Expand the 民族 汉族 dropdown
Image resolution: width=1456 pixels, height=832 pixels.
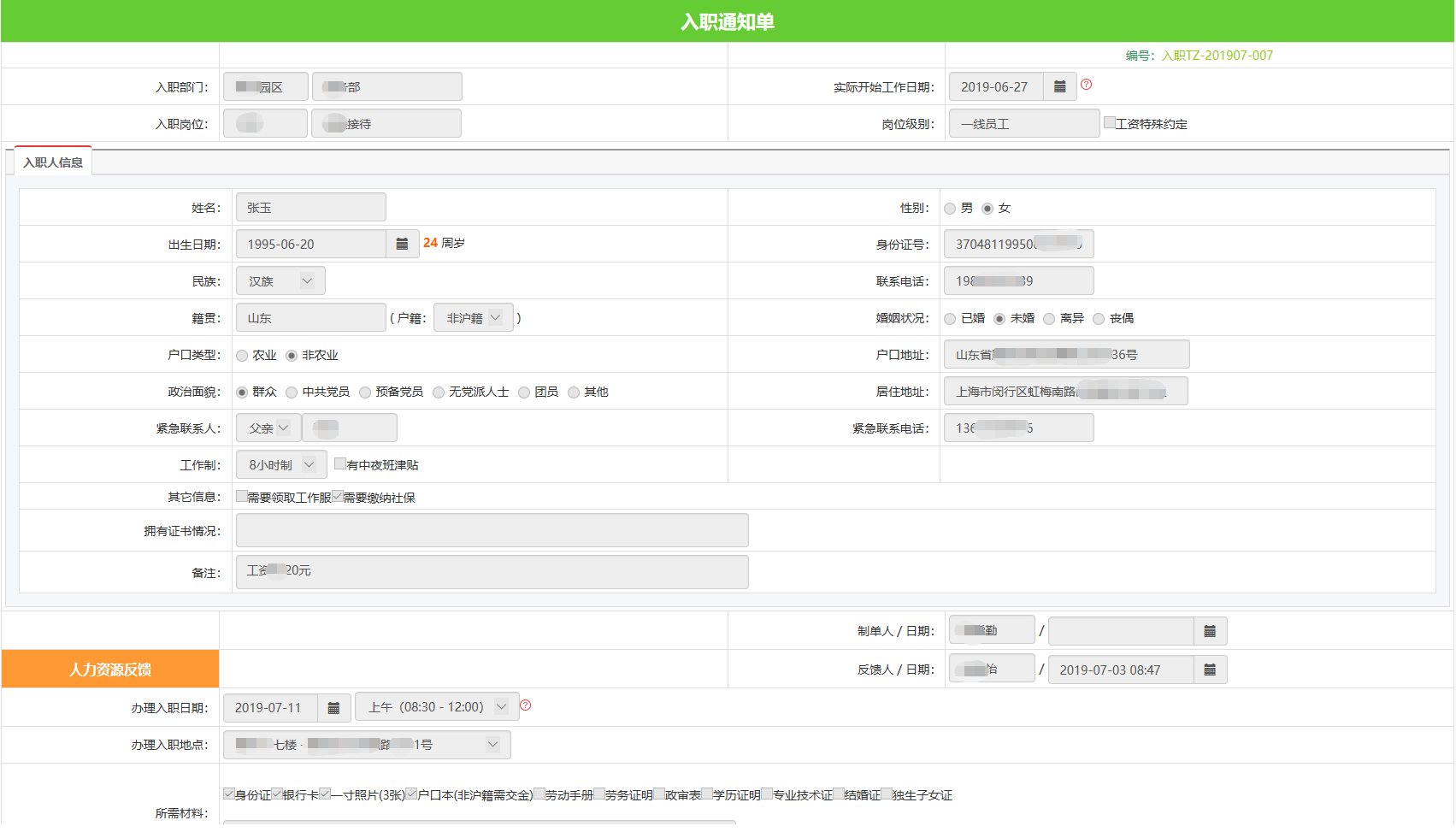point(280,281)
